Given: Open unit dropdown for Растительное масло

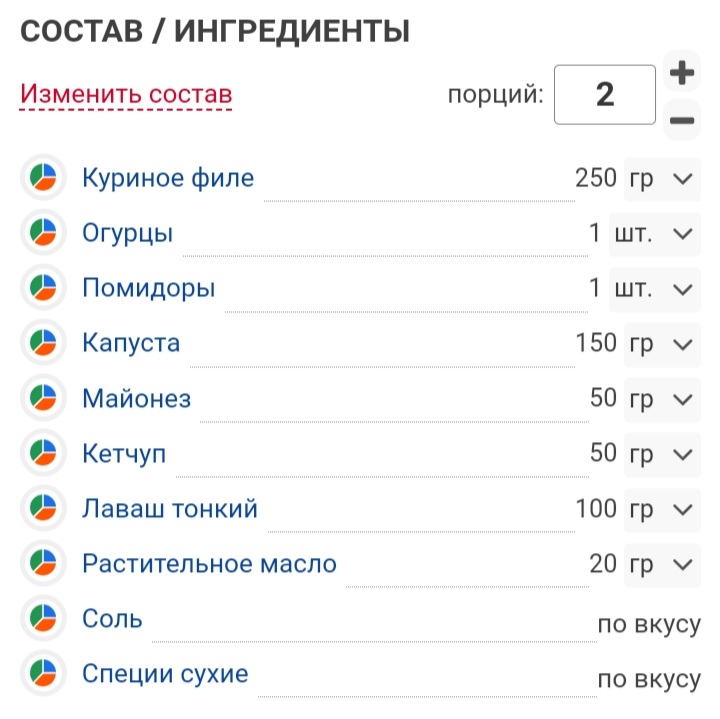Looking at the screenshot, I should coord(662,565).
